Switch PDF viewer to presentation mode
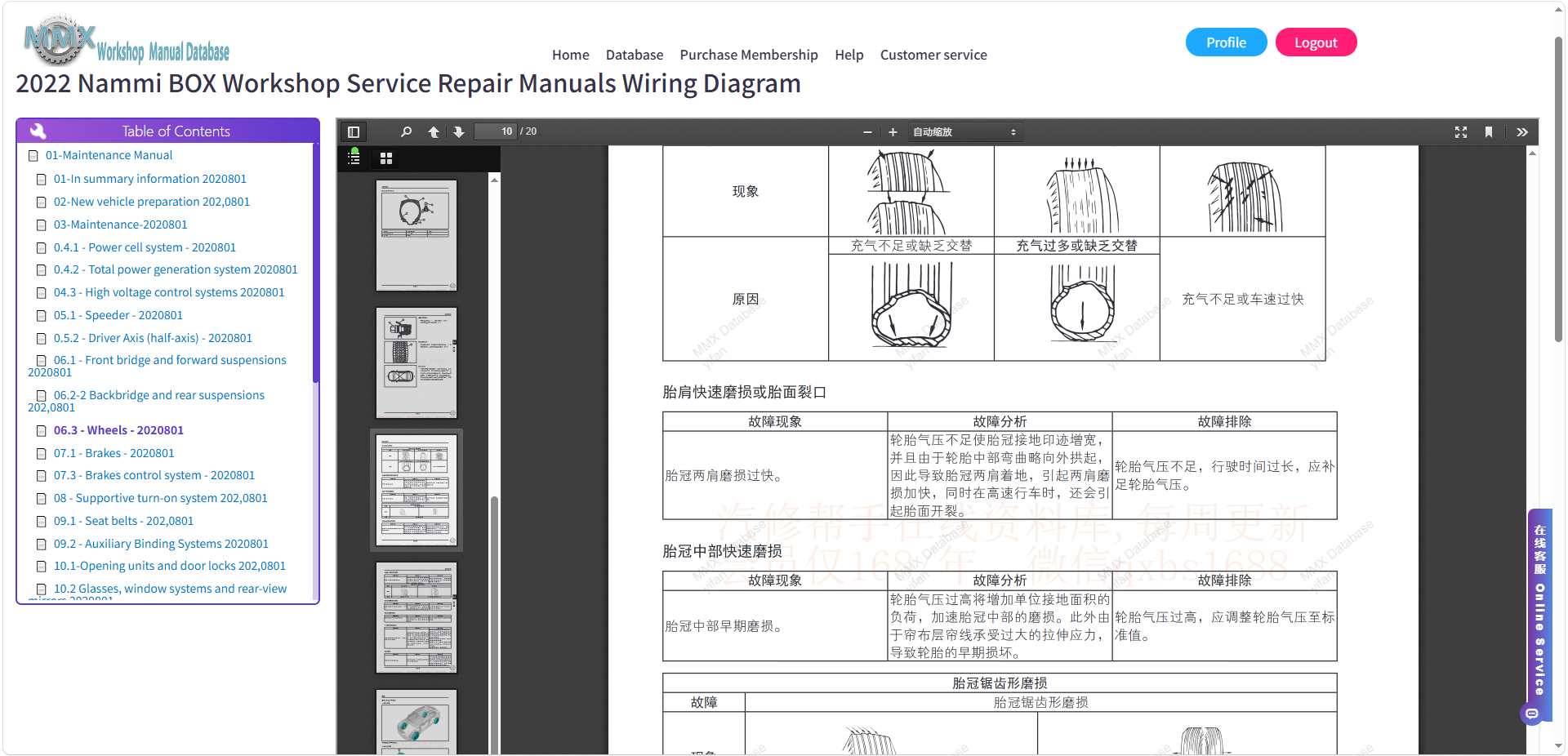The image size is (1568, 756). click(1461, 131)
